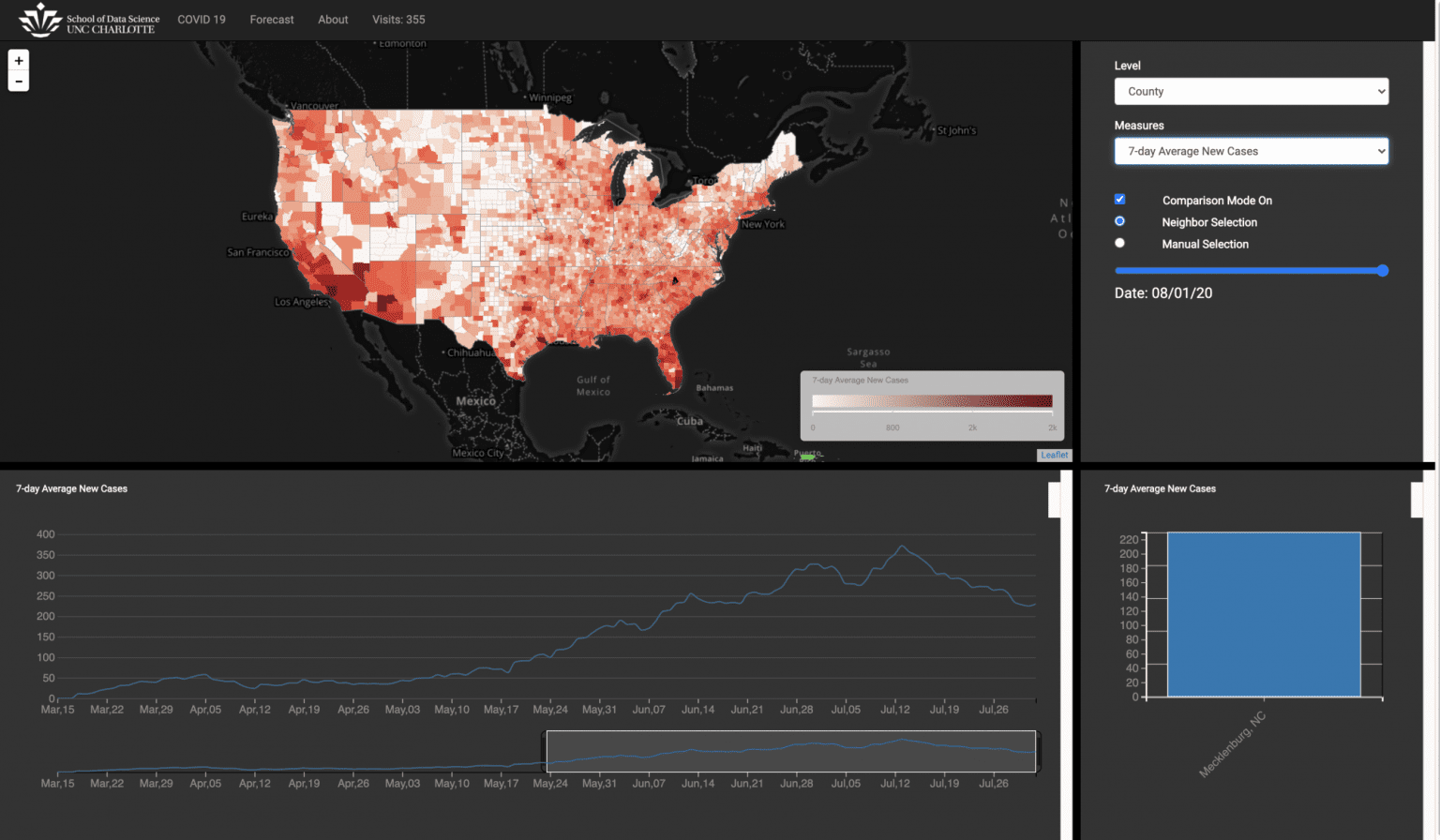Click the Jul 12 peak on the line chart
Screen dimensions: 1440x840
[x=902, y=545]
